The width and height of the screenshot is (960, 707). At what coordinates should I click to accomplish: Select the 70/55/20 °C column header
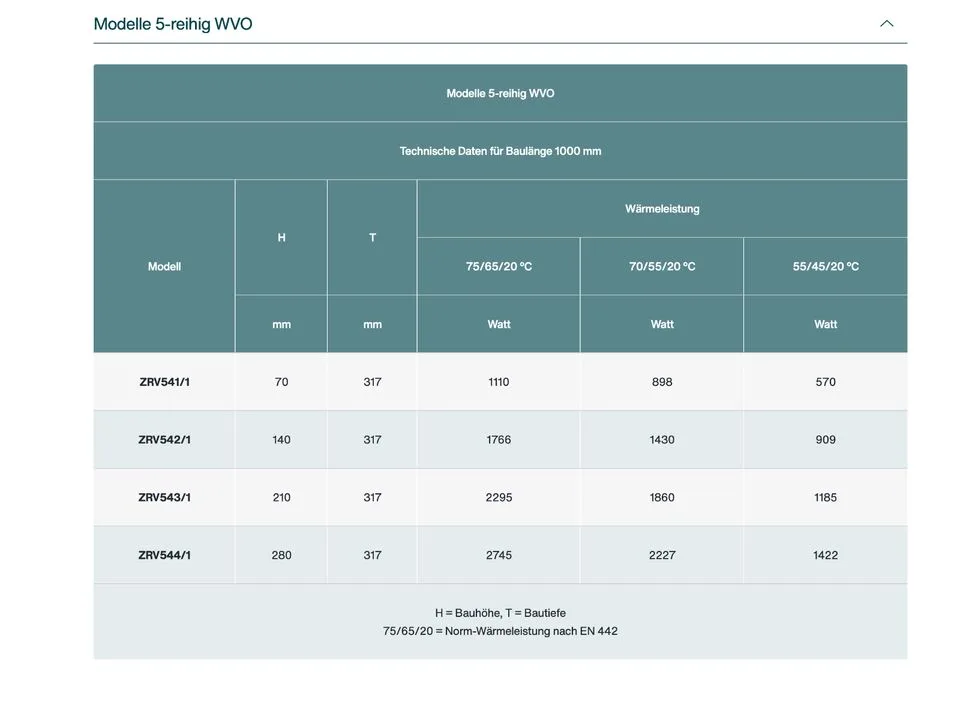(662, 266)
